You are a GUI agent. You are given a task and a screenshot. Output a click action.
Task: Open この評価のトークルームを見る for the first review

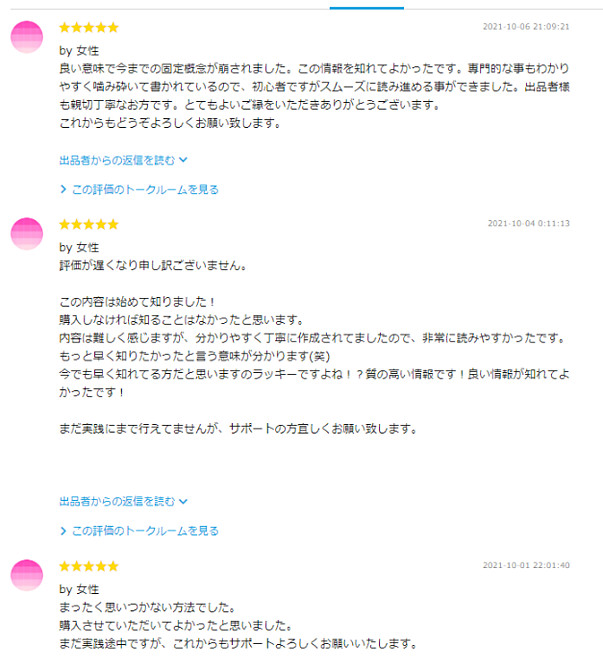145,189
